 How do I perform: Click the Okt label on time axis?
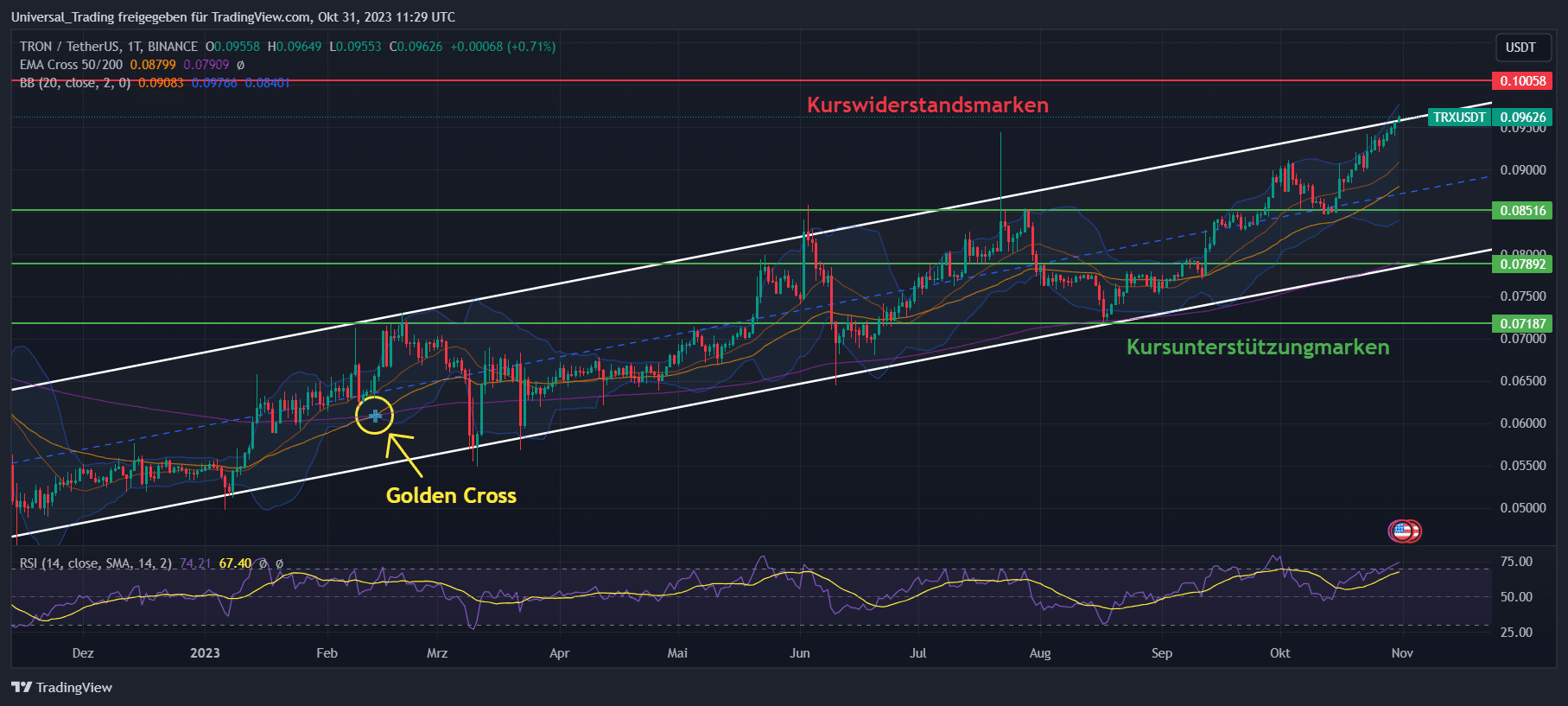click(x=1280, y=653)
